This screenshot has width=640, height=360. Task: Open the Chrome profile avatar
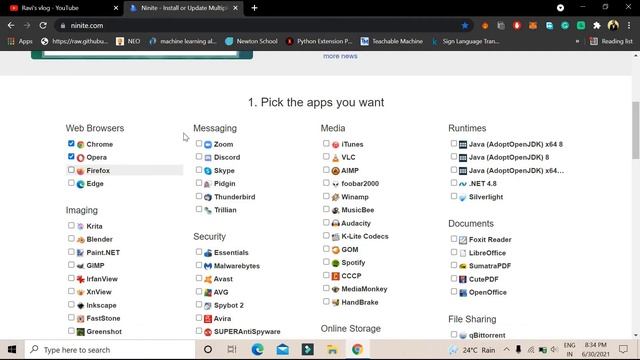tap(613, 25)
